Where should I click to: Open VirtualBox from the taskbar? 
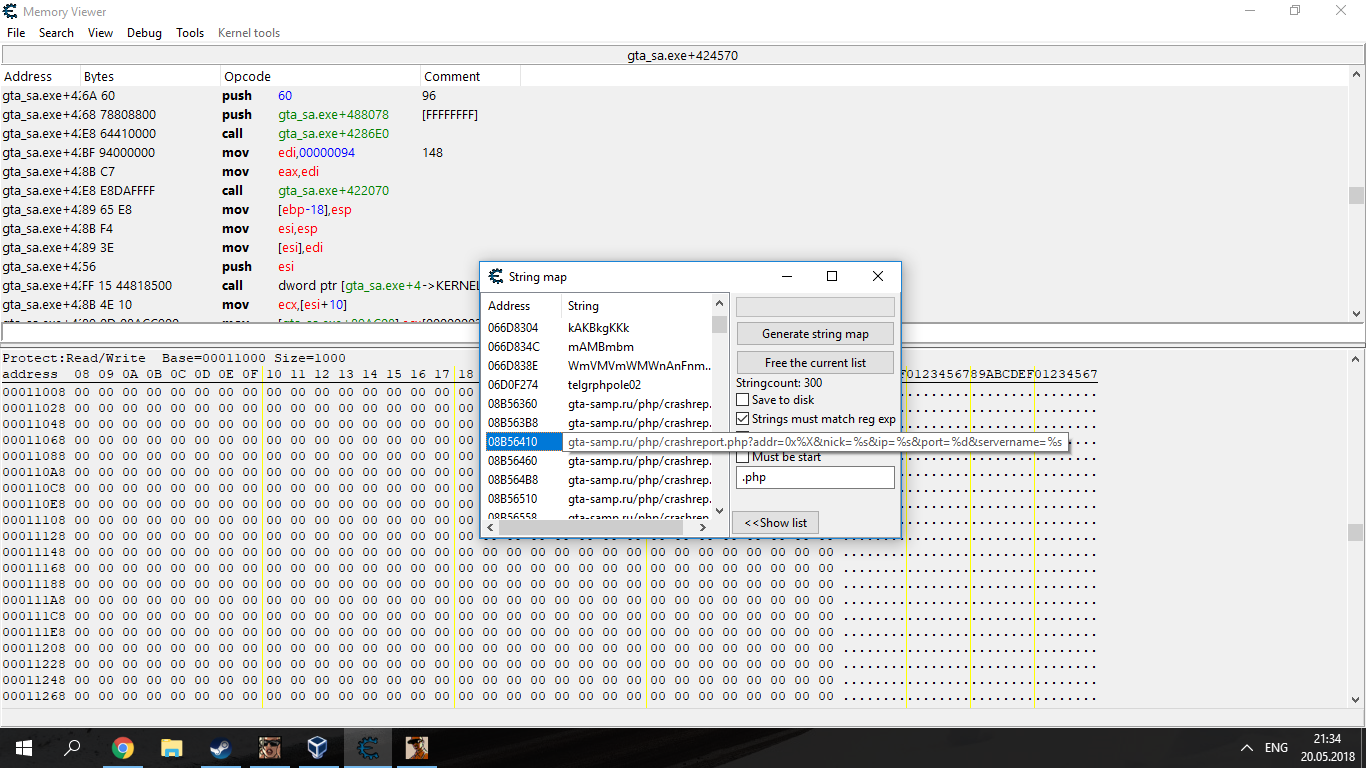318,747
